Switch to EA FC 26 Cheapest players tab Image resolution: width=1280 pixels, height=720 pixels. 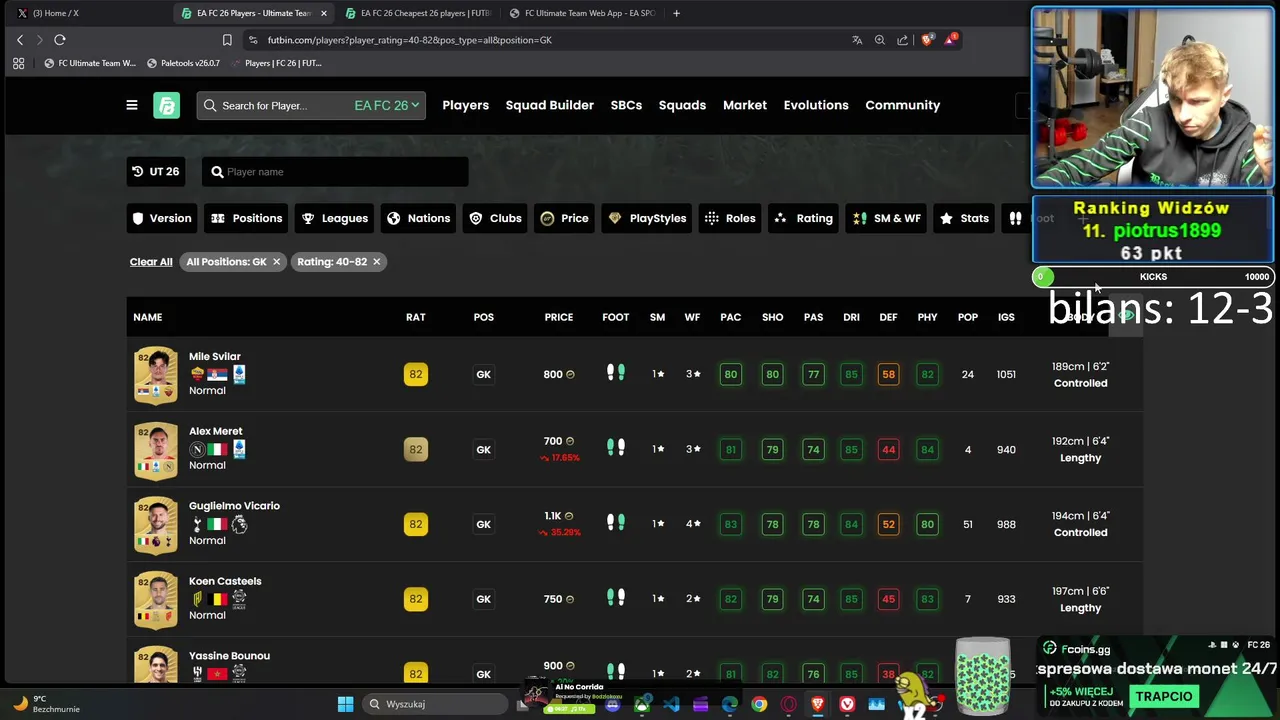[x=418, y=13]
